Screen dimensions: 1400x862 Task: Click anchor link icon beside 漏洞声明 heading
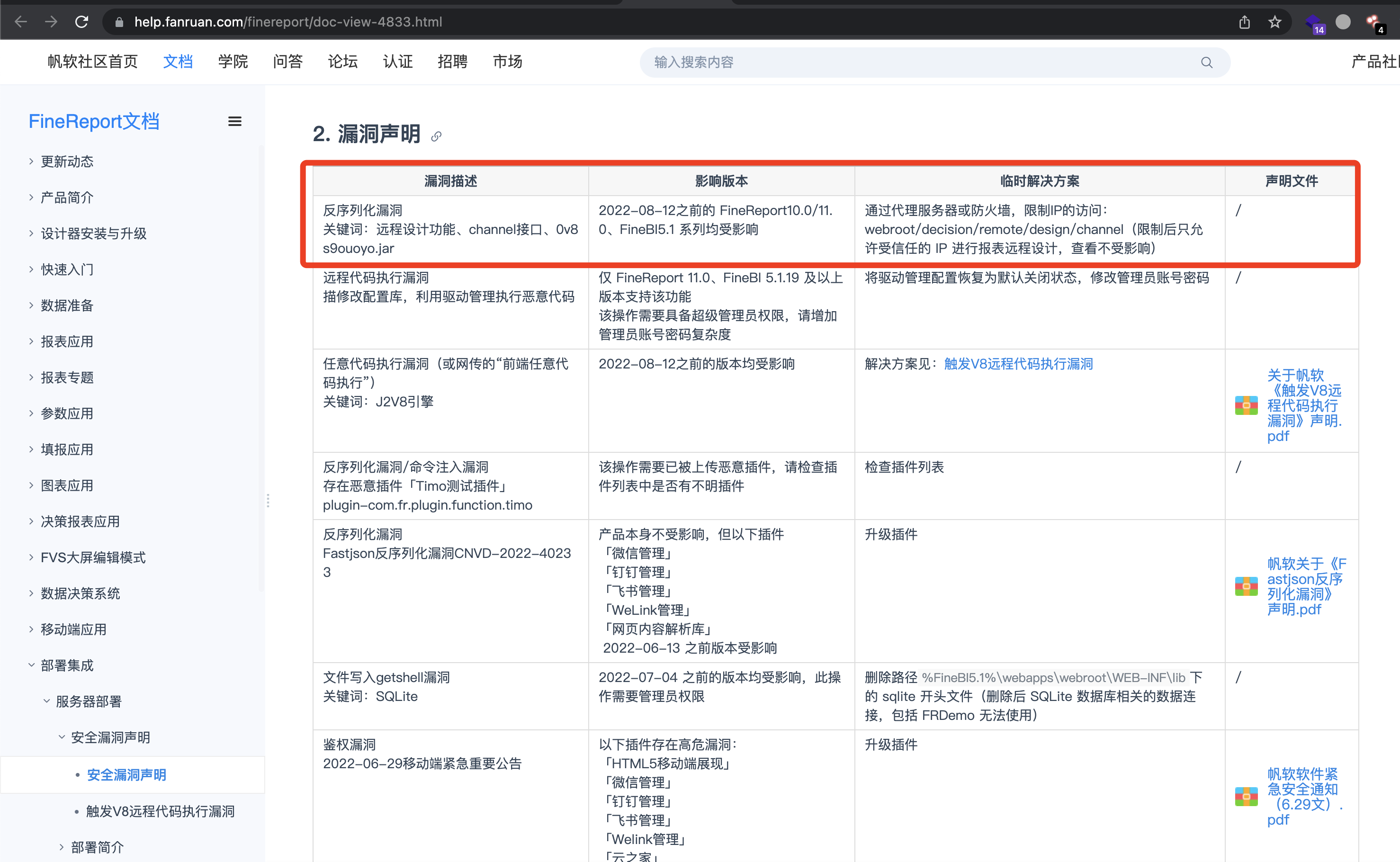coord(436,136)
